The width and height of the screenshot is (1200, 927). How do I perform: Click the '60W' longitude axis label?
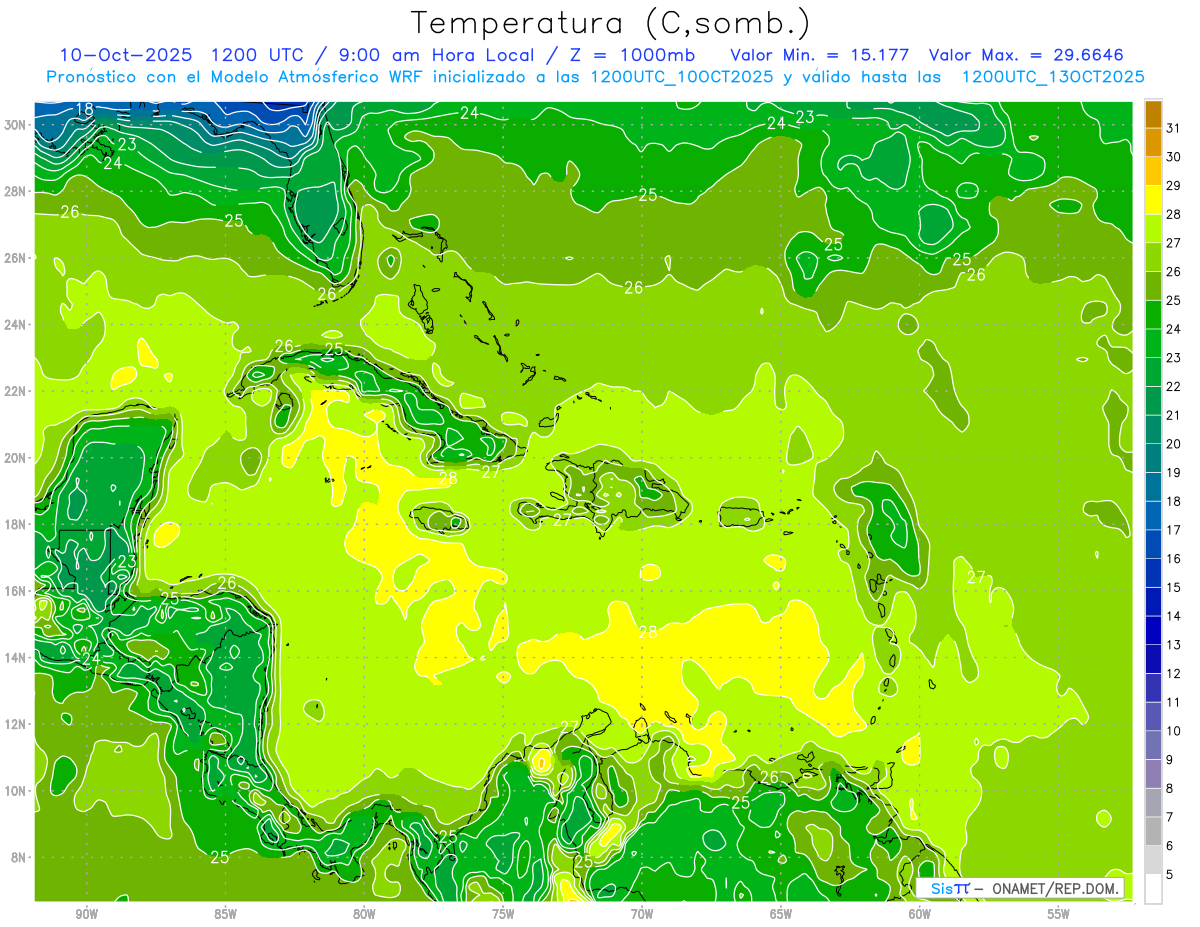(x=920, y=914)
